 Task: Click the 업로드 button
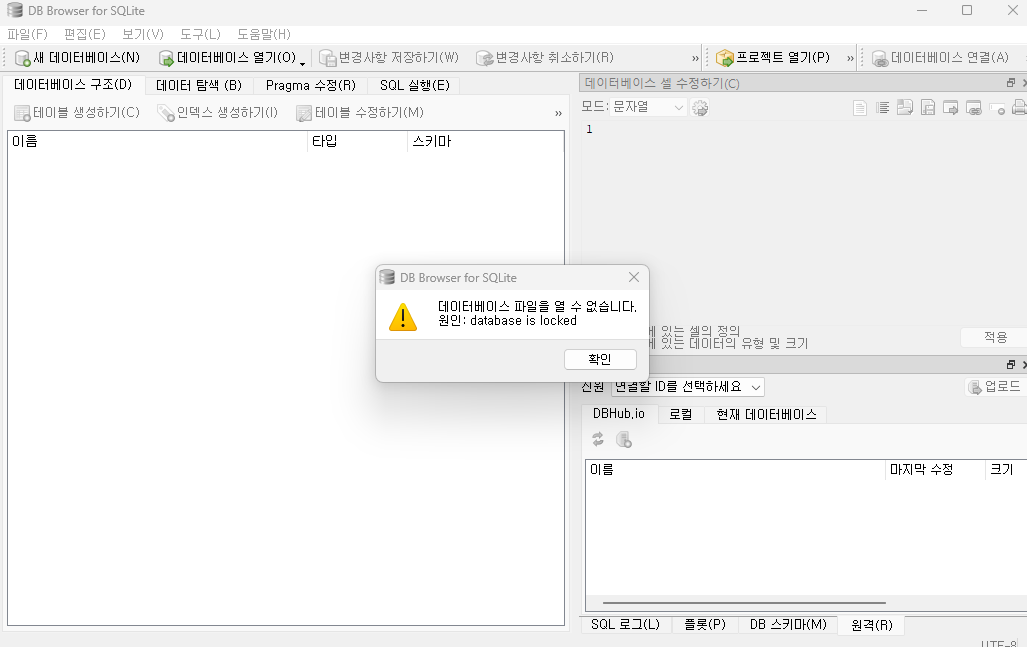click(996, 387)
